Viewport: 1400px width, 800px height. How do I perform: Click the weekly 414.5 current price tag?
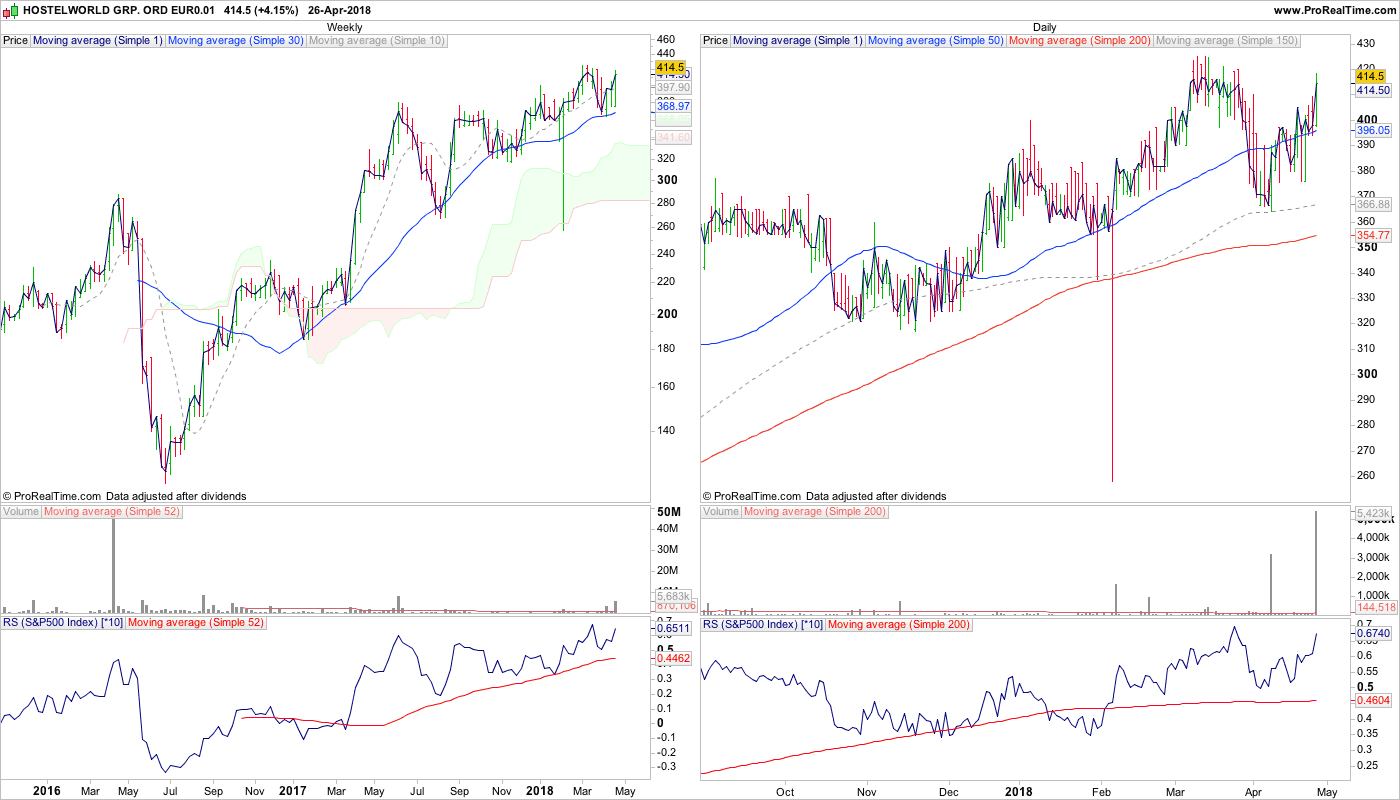tap(670, 66)
